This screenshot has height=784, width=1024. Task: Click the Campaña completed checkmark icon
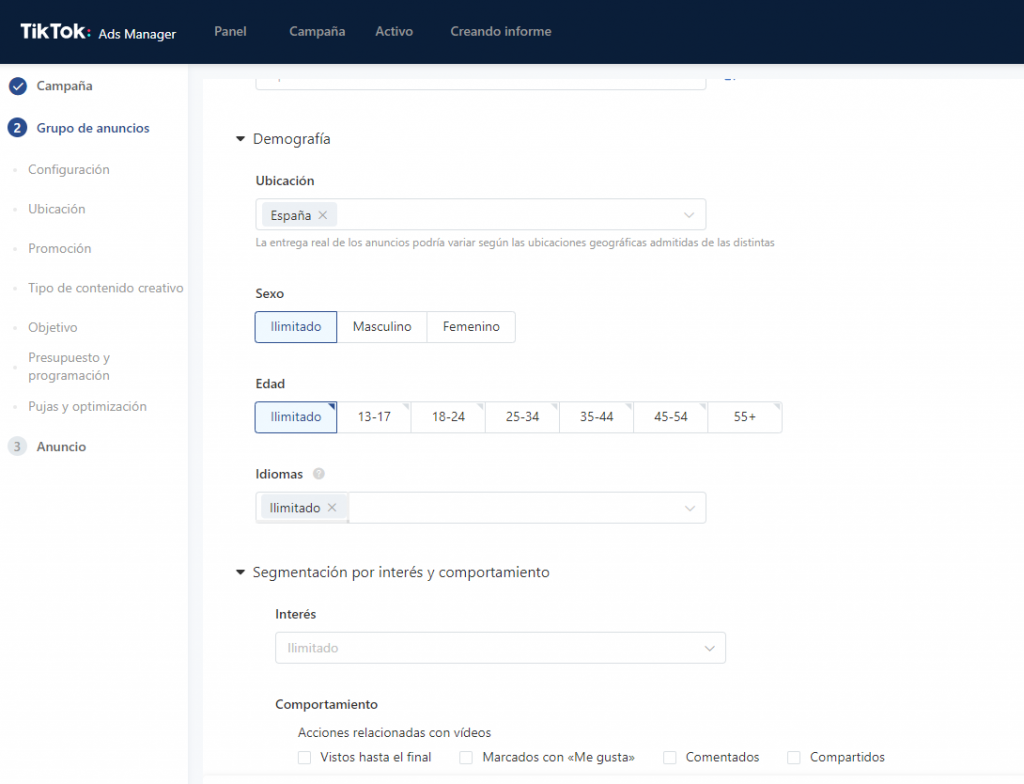[17, 86]
